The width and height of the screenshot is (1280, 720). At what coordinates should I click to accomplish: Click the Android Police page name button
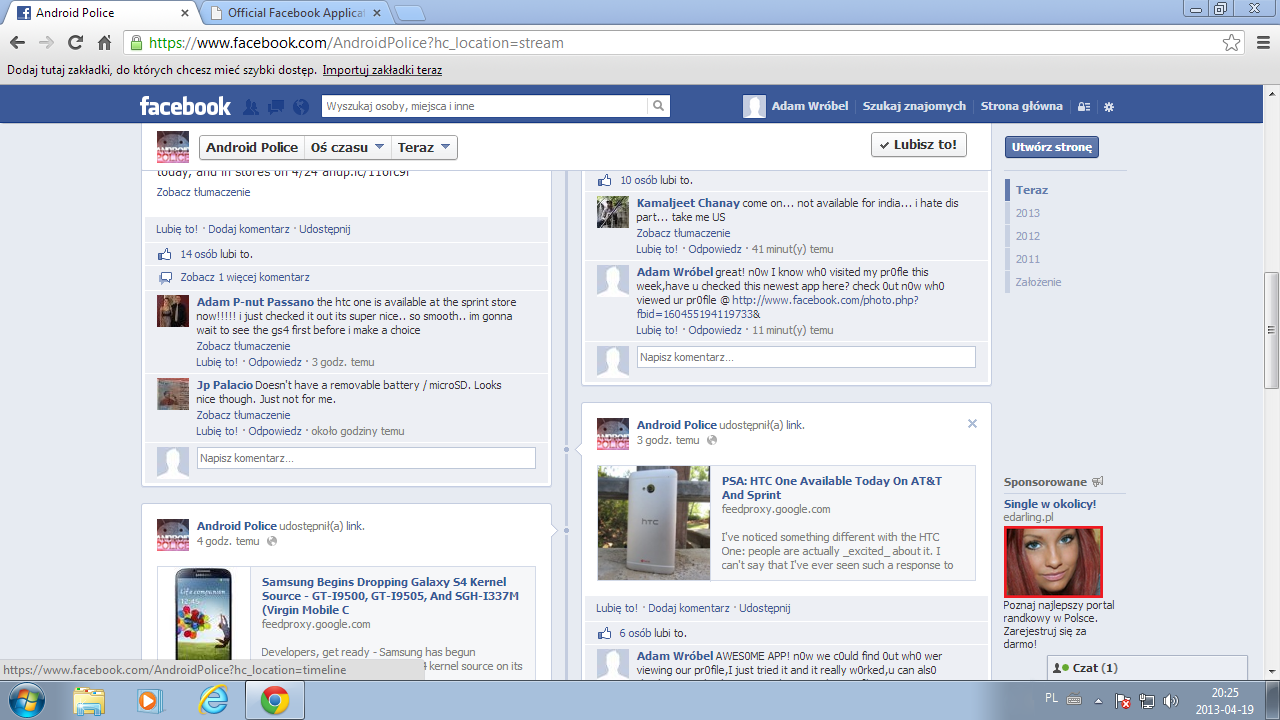252,147
